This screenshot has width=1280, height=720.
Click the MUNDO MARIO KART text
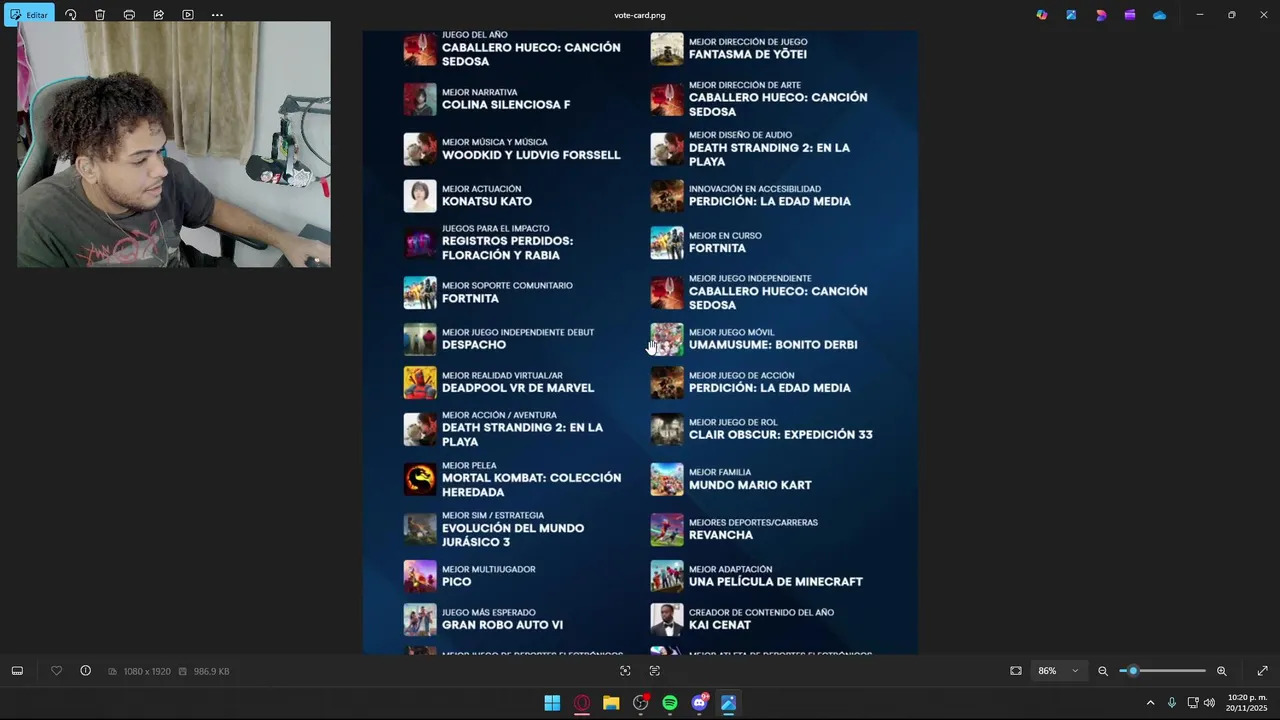click(750, 485)
